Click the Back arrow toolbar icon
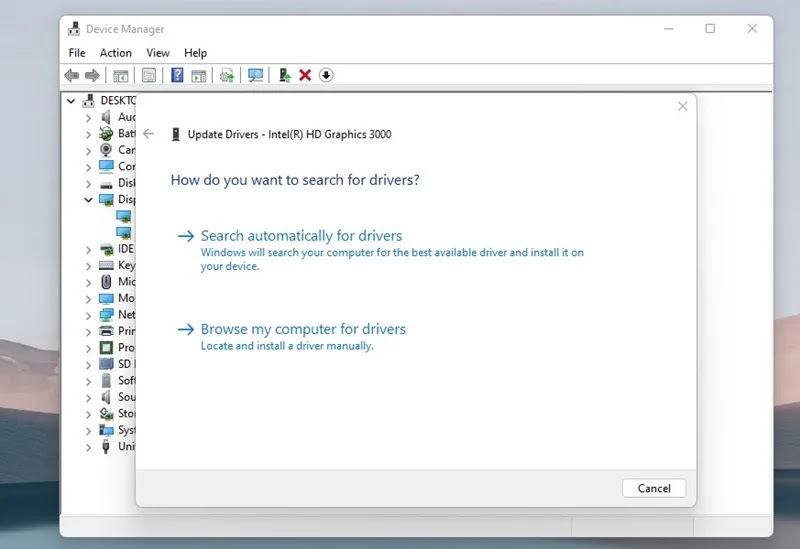Viewport: 800px width, 549px height. [71, 76]
